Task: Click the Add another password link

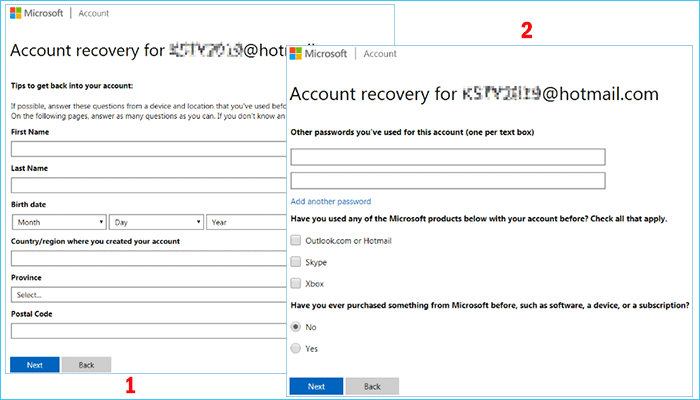Action: coord(331,201)
